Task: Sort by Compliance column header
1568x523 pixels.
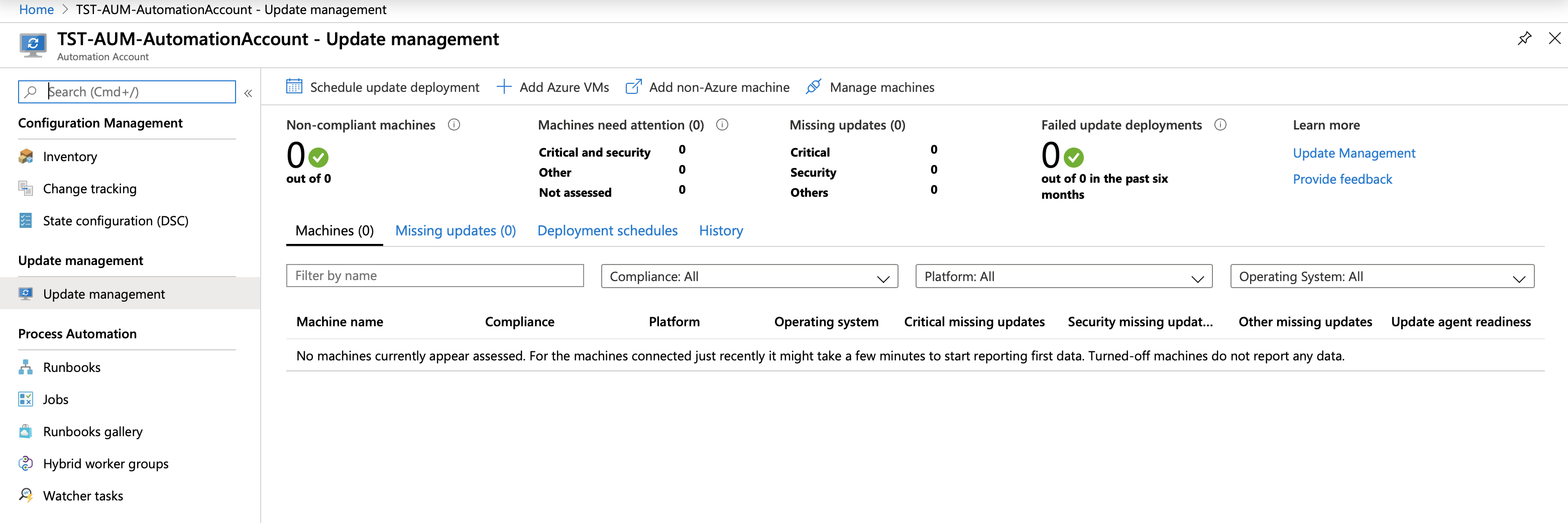Action: (519, 322)
